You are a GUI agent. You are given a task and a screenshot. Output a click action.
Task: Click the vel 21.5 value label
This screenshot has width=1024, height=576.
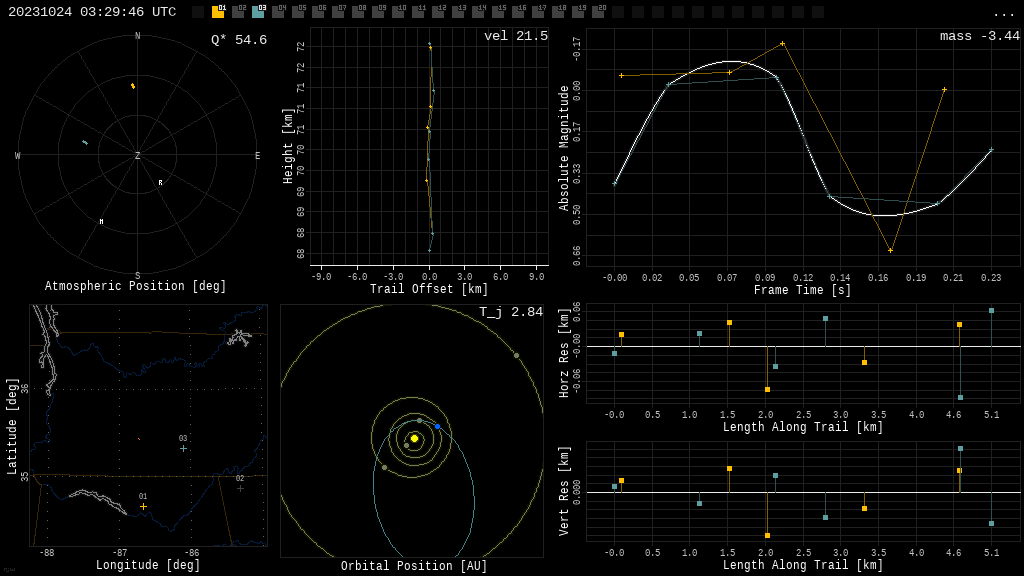click(515, 37)
